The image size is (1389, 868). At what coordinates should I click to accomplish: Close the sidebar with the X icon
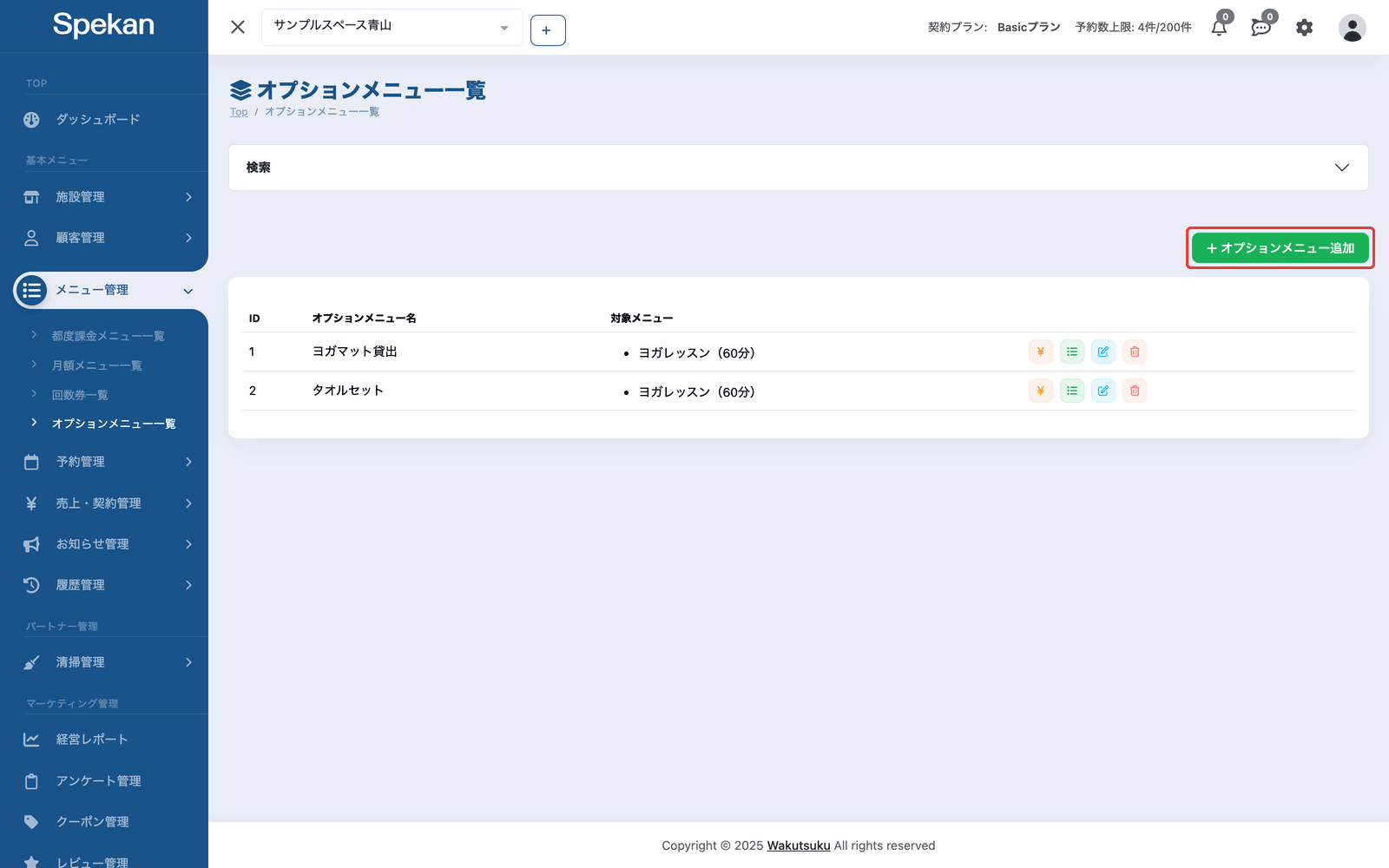(x=238, y=27)
